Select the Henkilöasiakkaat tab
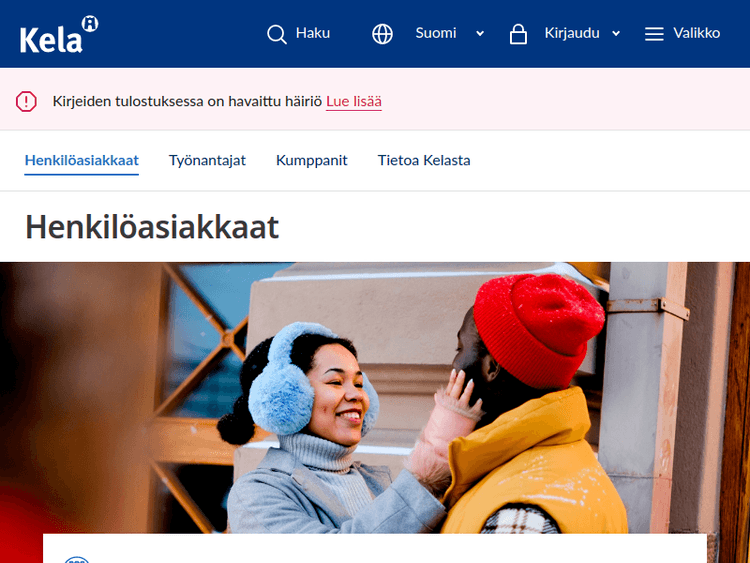The image size is (750, 563). pos(82,160)
